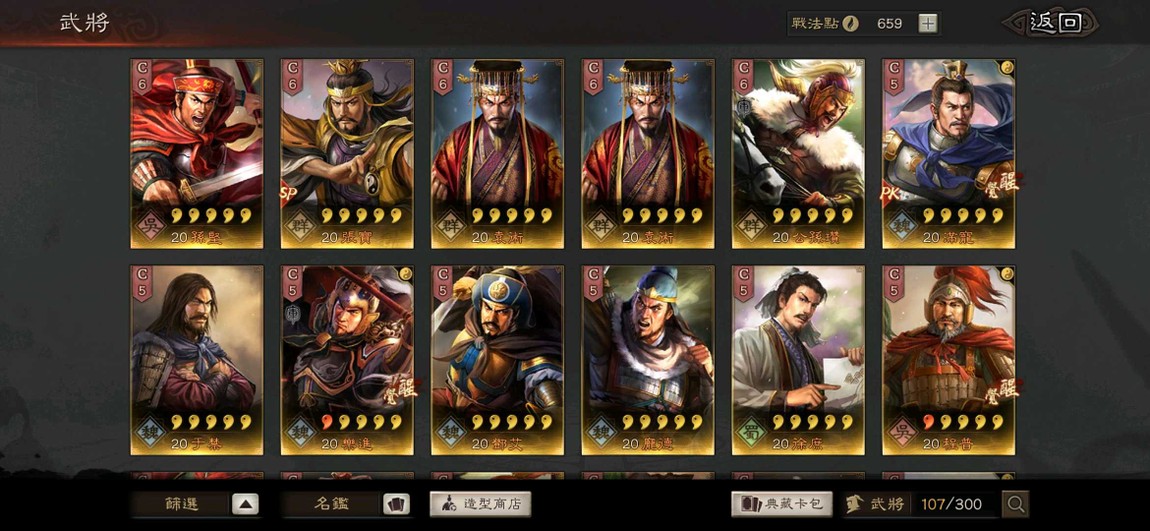This screenshot has height=531, width=1150.
Task: Open the 造型商店 skin shop
Action: click(x=480, y=504)
